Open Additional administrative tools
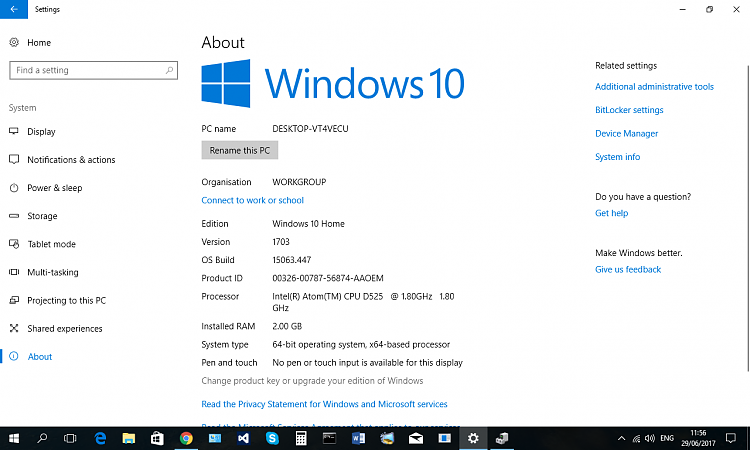Image resolution: width=750 pixels, height=450 pixels. click(654, 87)
